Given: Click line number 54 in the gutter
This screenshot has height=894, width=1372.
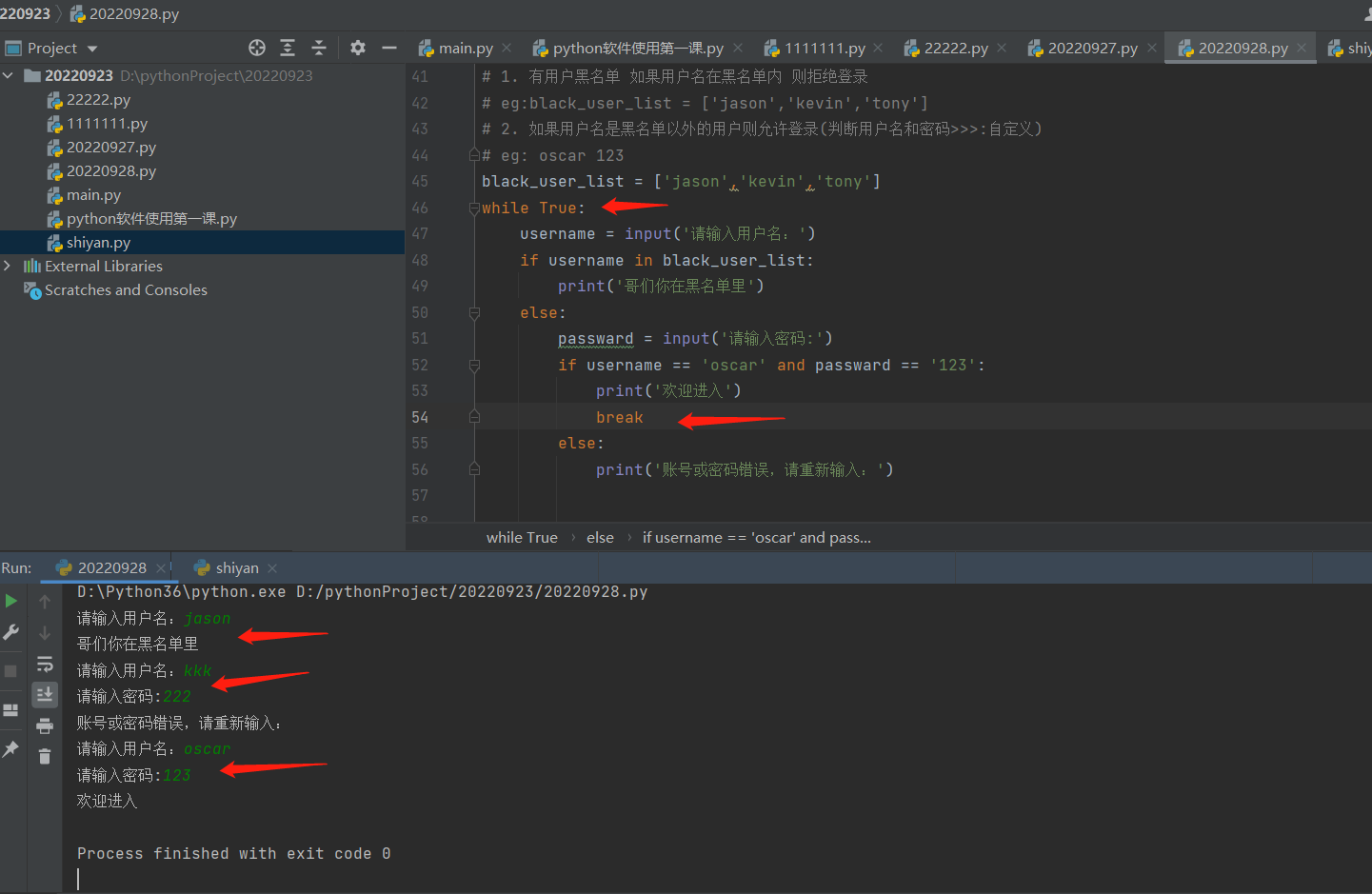Looking at the screenshot, I should pos(420,417).
